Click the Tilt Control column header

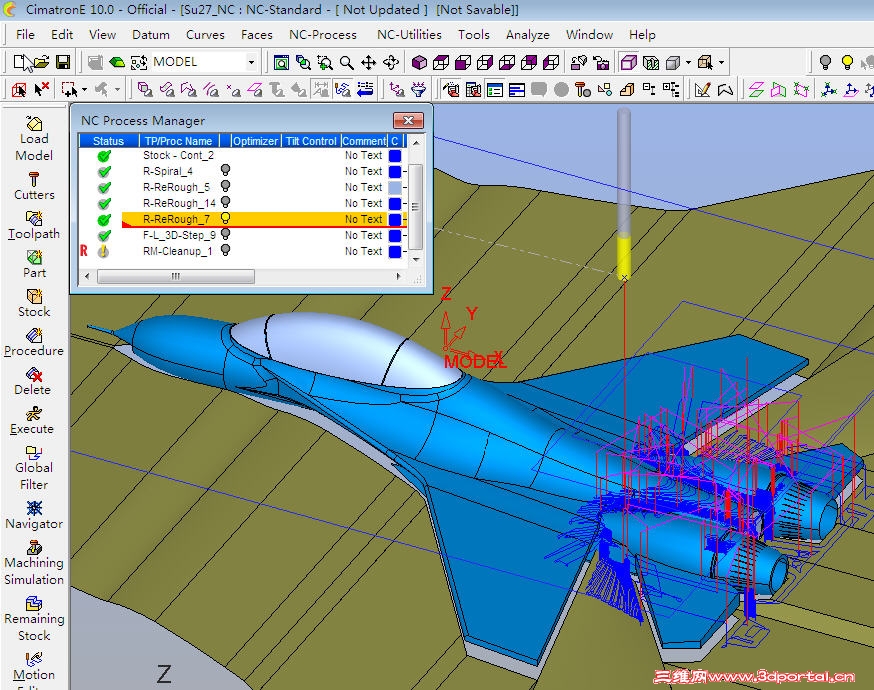click(311, 141)
